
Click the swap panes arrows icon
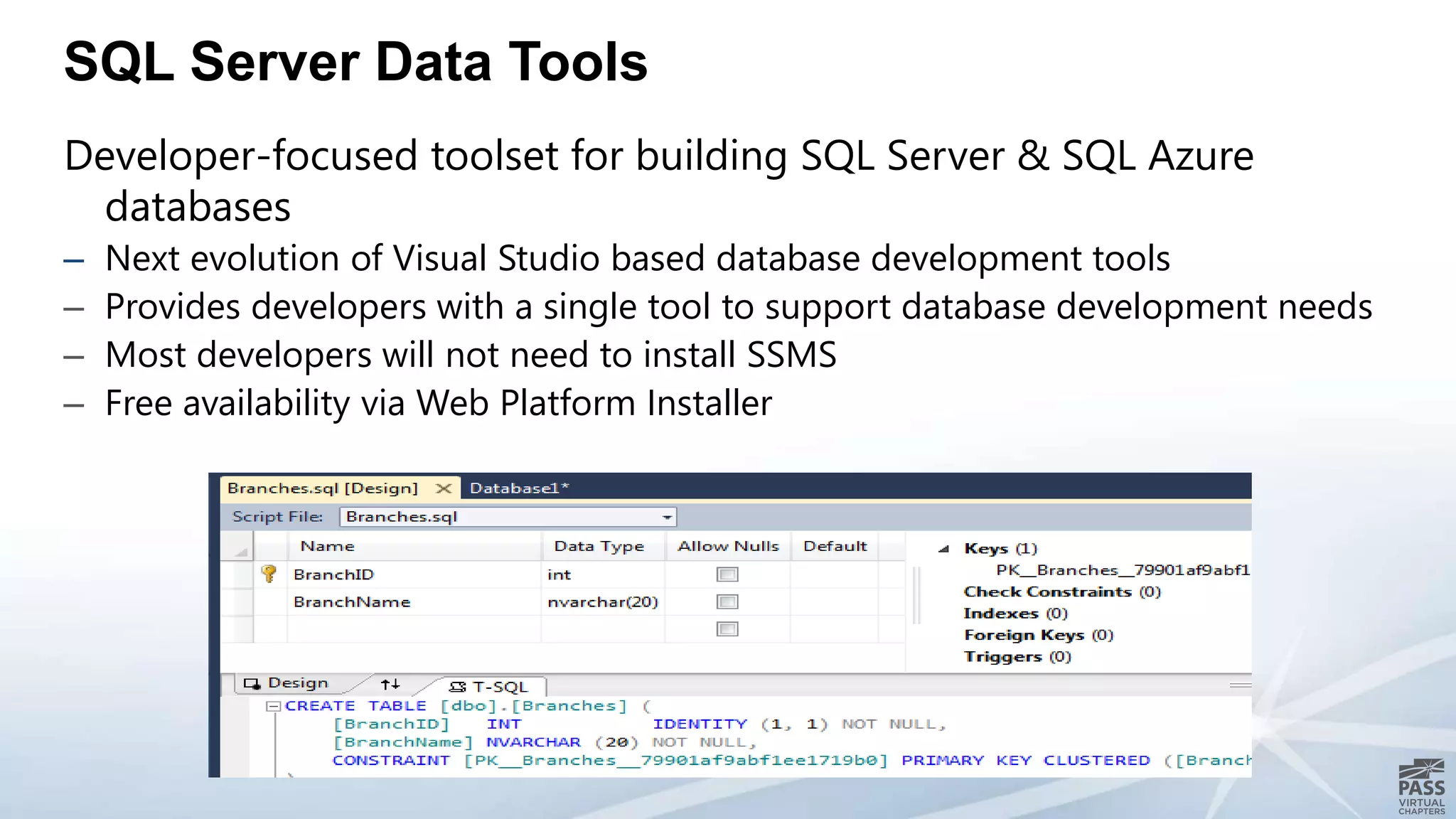pyautogui.click(x=390, y=685)
